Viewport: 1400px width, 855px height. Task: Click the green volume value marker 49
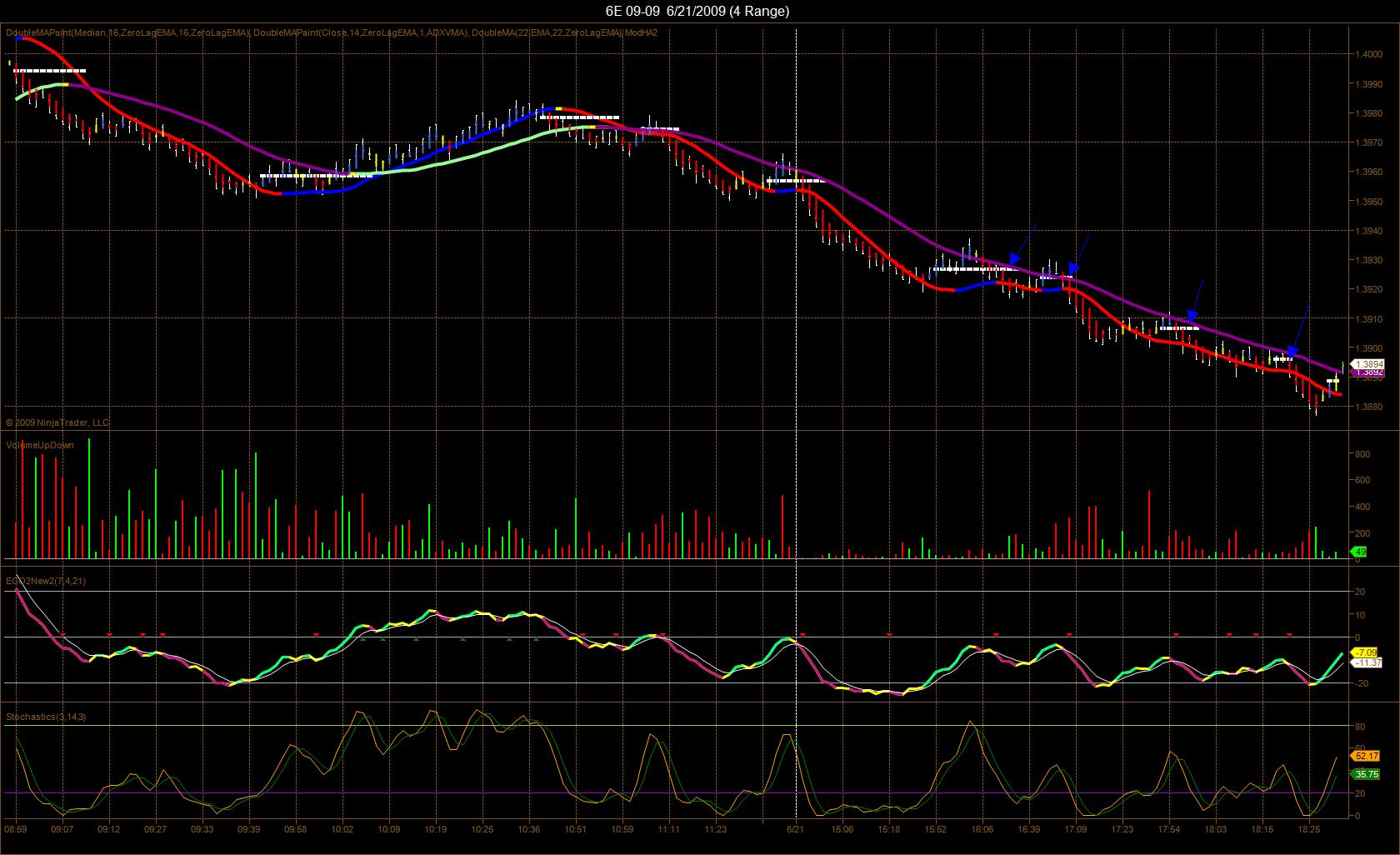click(x=1360, y=552)
